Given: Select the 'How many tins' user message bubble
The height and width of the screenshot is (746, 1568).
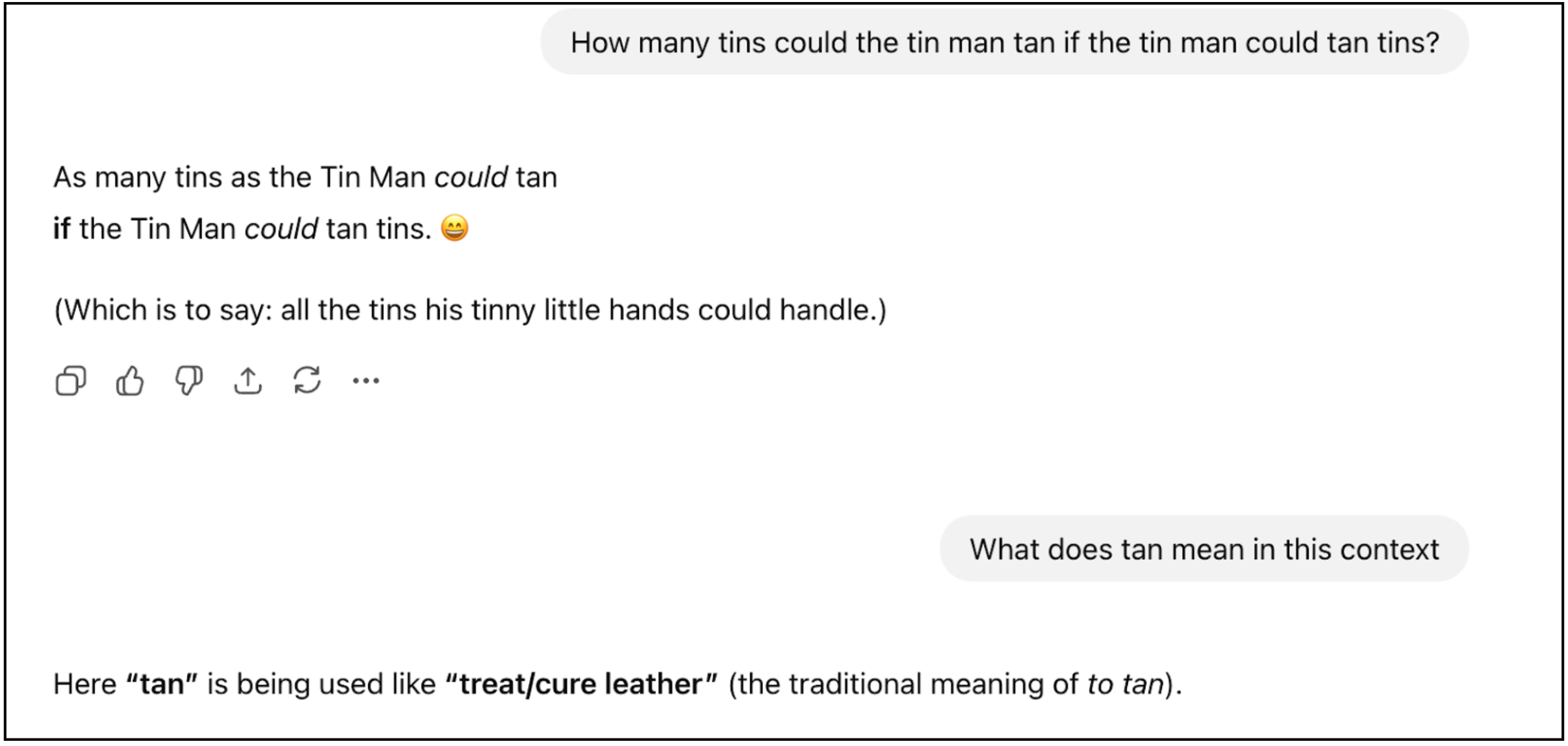Looking at the screenshot, I should (x=1004, y=43).
